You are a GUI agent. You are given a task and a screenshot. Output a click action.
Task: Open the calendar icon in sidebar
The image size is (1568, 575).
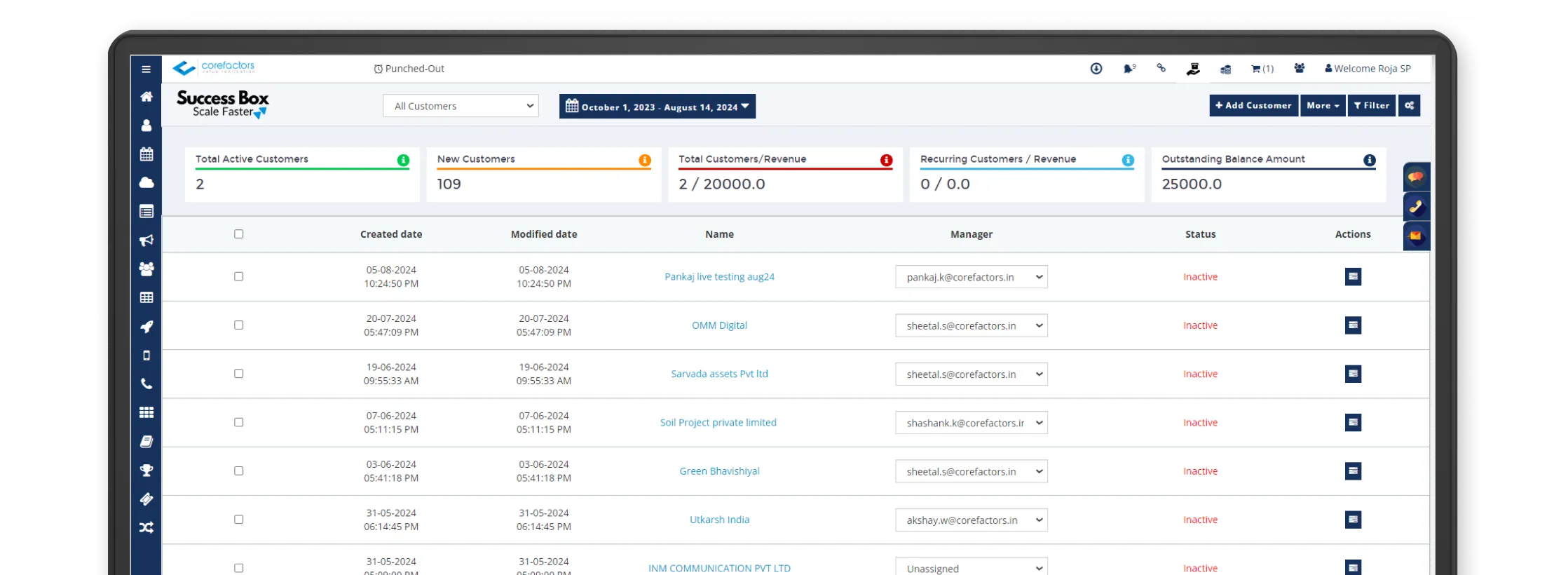[x=146, y=154]
